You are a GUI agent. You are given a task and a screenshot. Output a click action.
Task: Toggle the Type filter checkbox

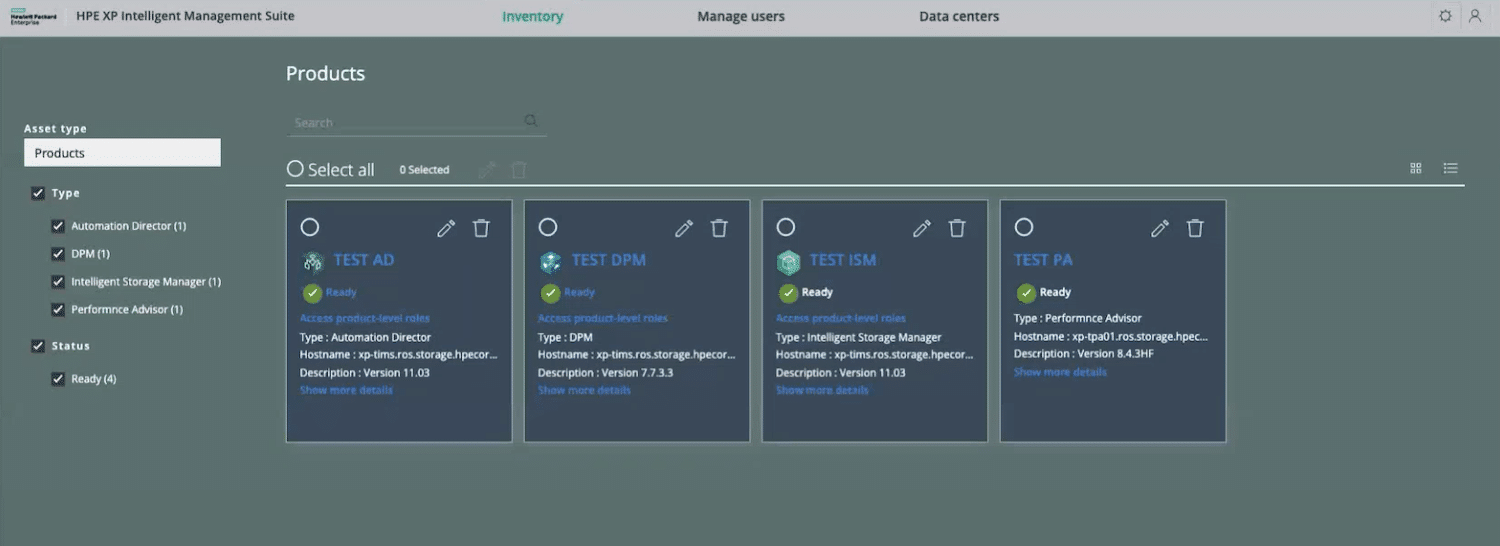click(38, 193)
